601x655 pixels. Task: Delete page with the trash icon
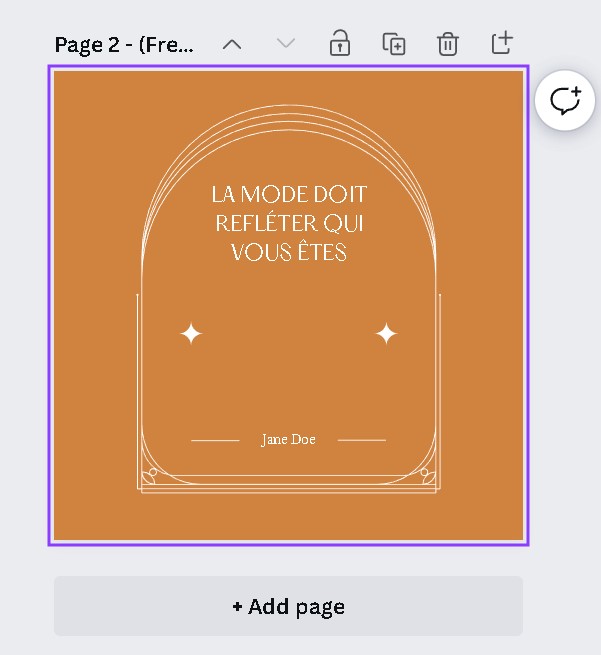448,43
